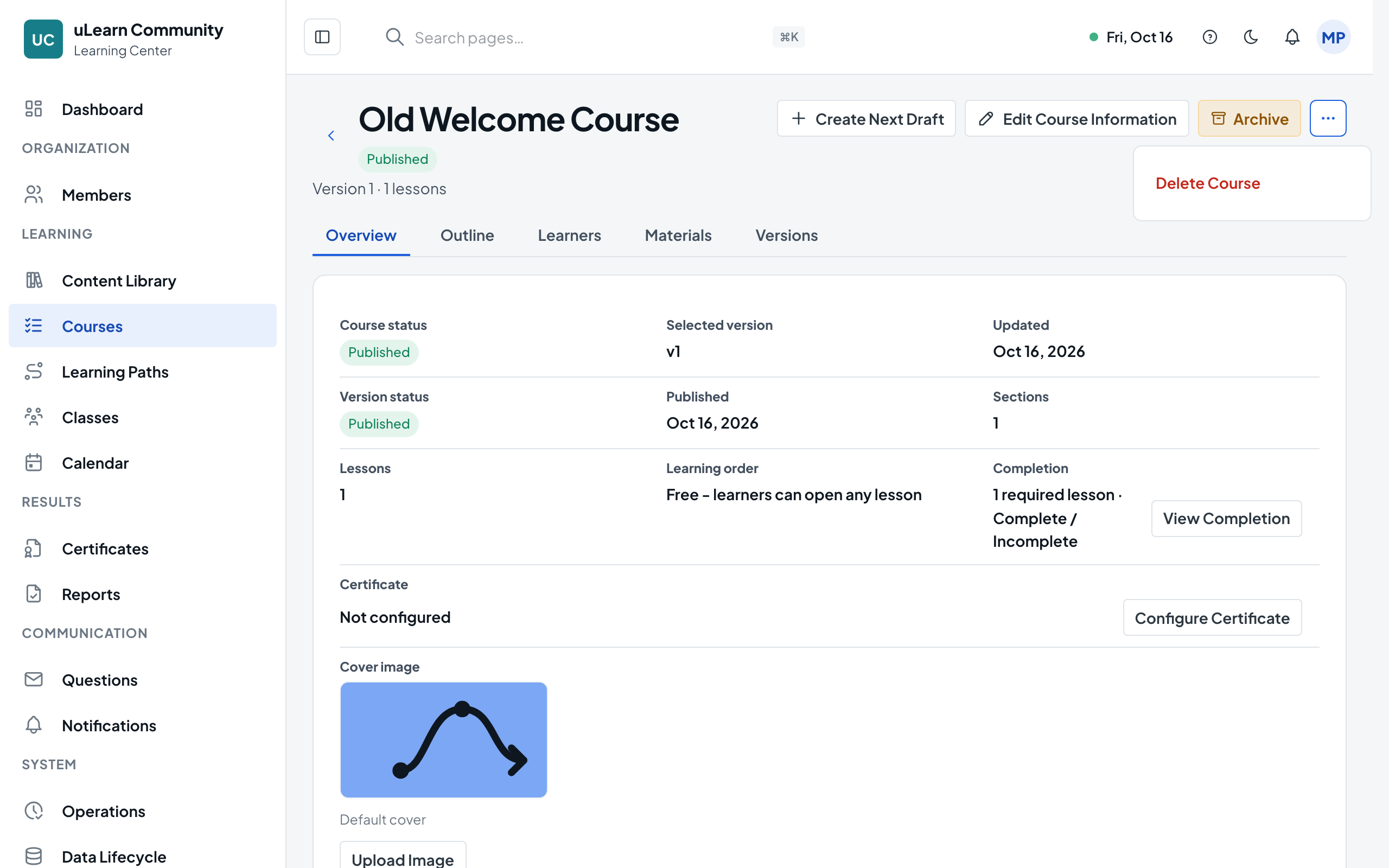Open notifications bell in top bar
Image resolution: width=1389 pixels, height=868 pixels.
tap(1292, 37)
